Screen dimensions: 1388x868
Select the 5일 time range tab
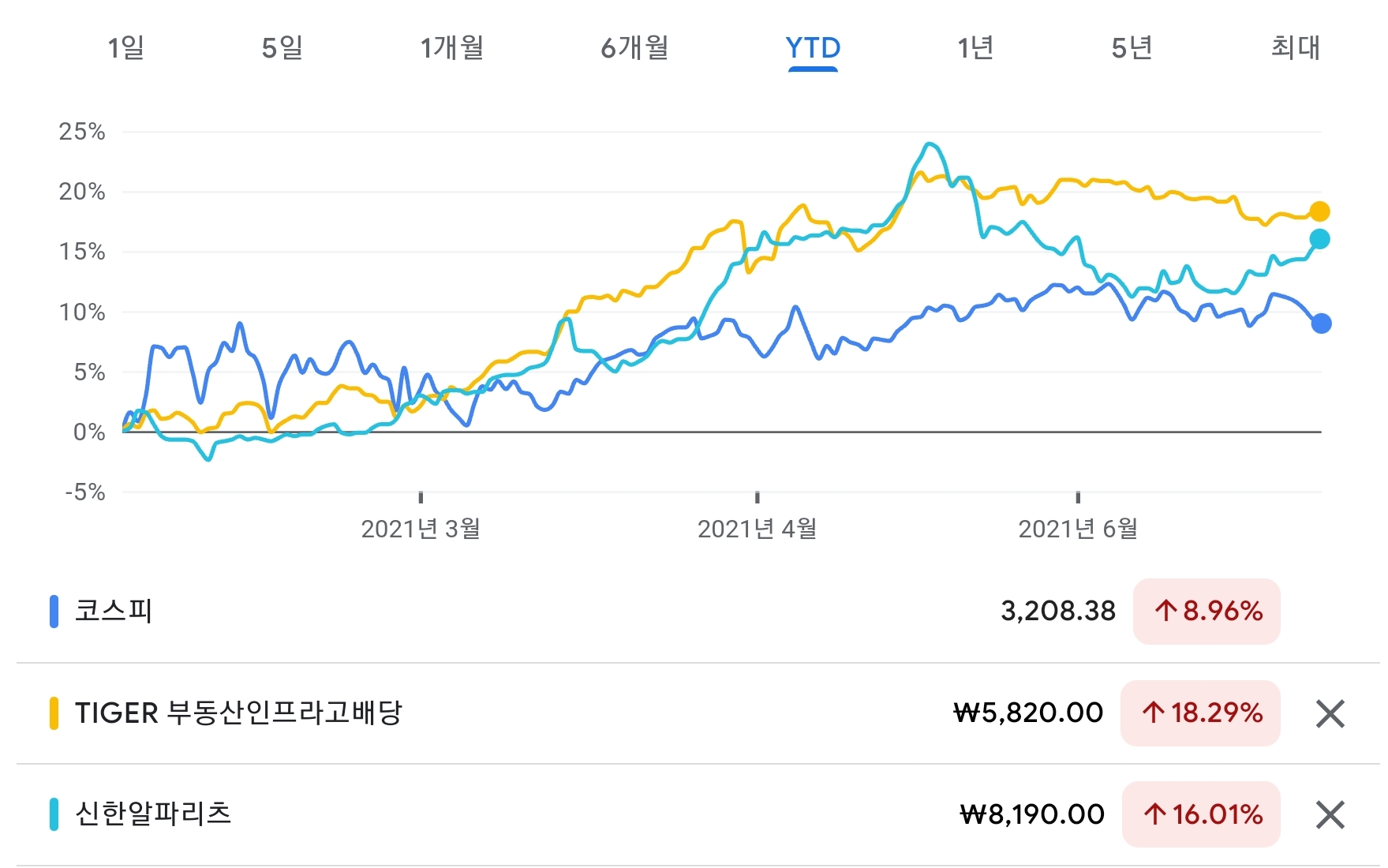click(x=282, y=48)
